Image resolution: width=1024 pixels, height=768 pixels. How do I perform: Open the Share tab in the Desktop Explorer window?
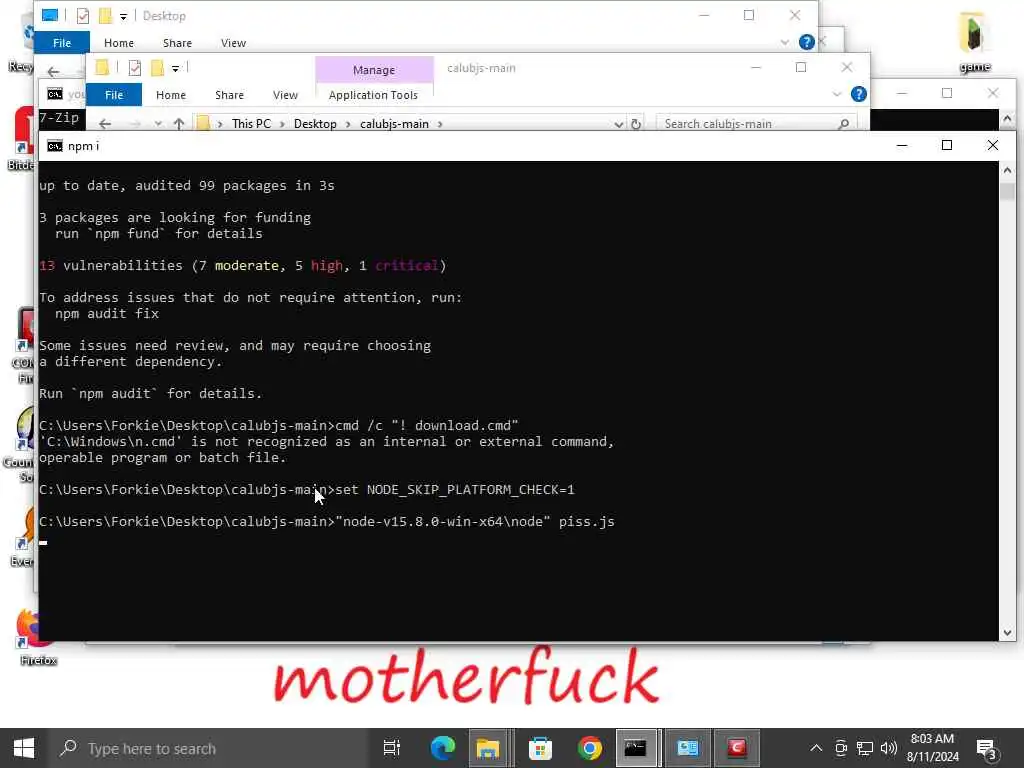178,42
